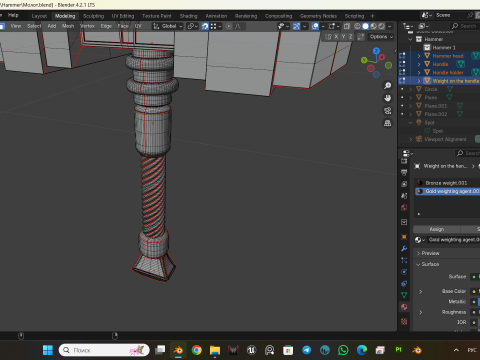Click the hand pan-view gizmo

[x=387, y=98]
